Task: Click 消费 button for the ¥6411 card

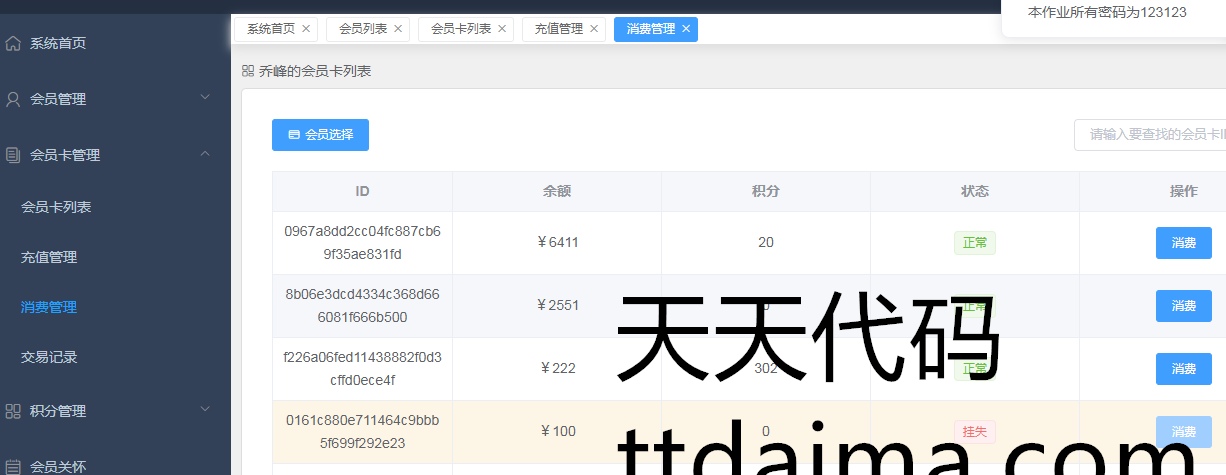Action: click(x=1183, y=243)
